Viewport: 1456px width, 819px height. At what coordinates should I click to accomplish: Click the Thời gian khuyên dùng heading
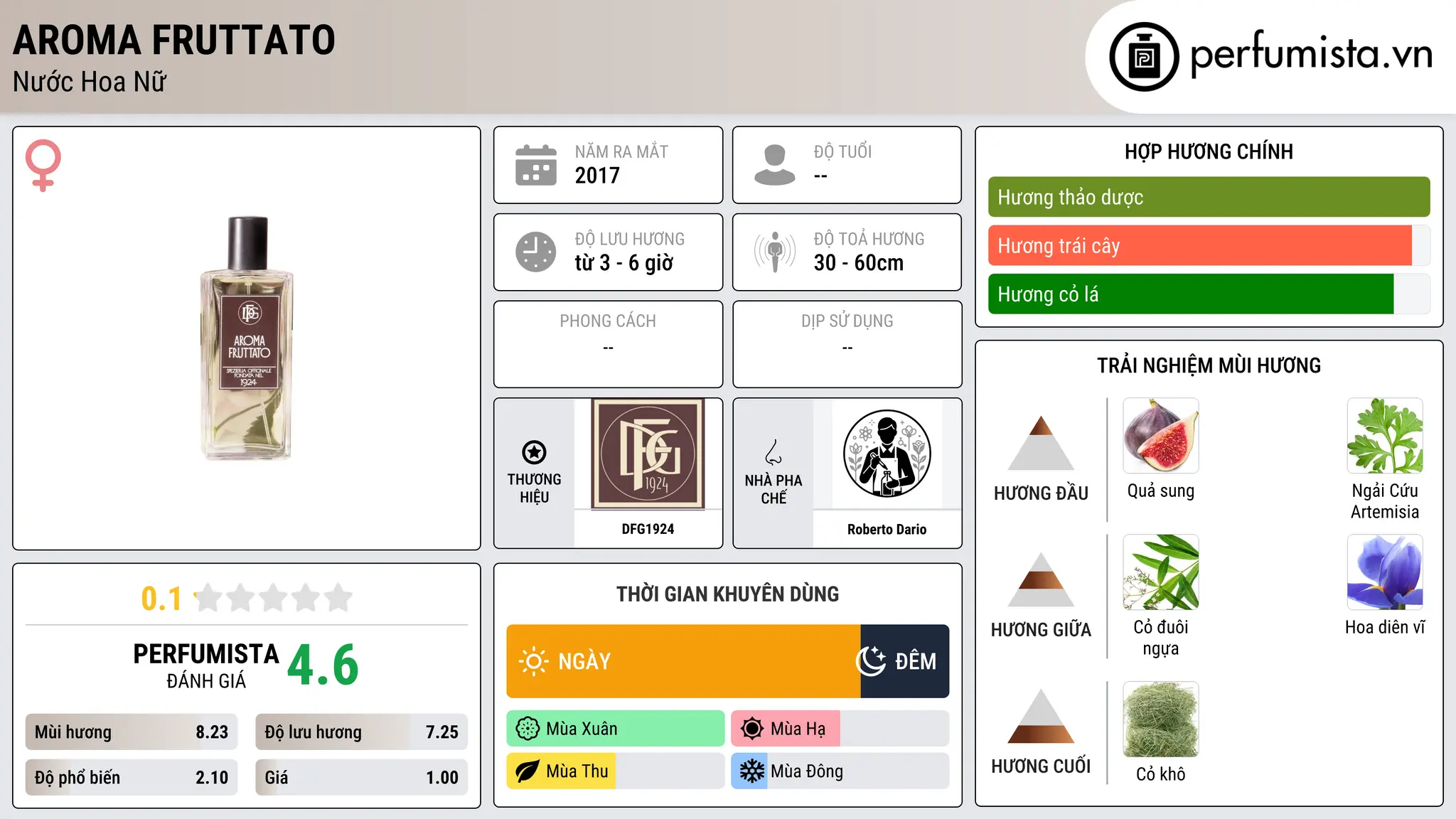(728, 594)
